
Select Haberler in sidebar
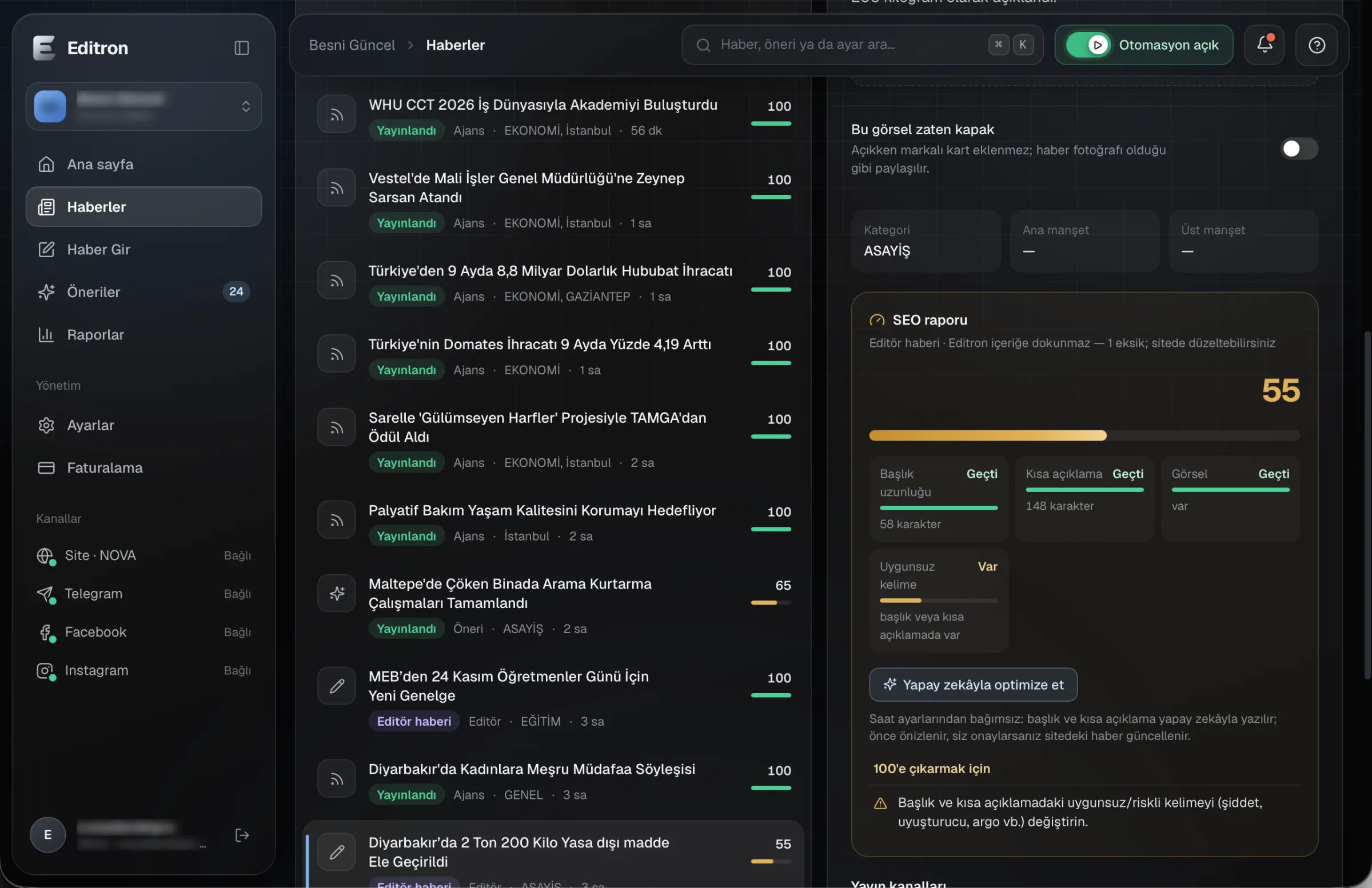pos(143,206)
